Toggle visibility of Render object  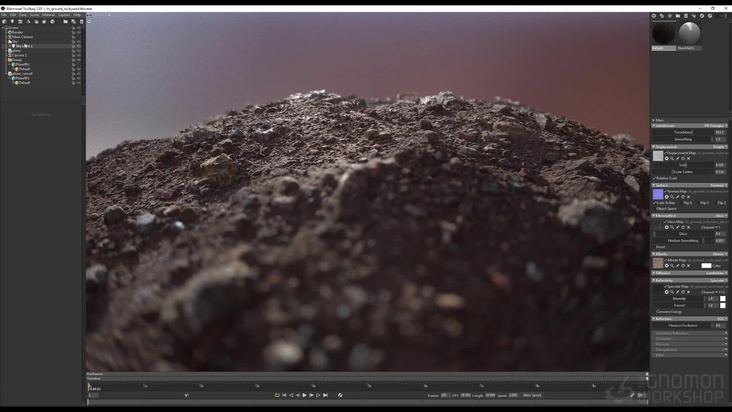78,32
